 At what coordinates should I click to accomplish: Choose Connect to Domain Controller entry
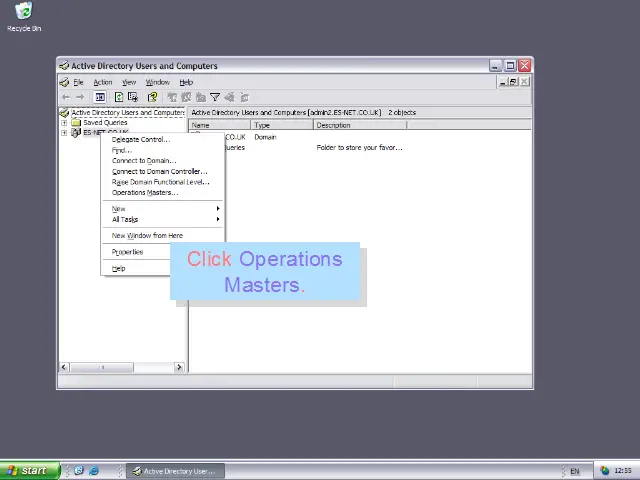(163, 171)
